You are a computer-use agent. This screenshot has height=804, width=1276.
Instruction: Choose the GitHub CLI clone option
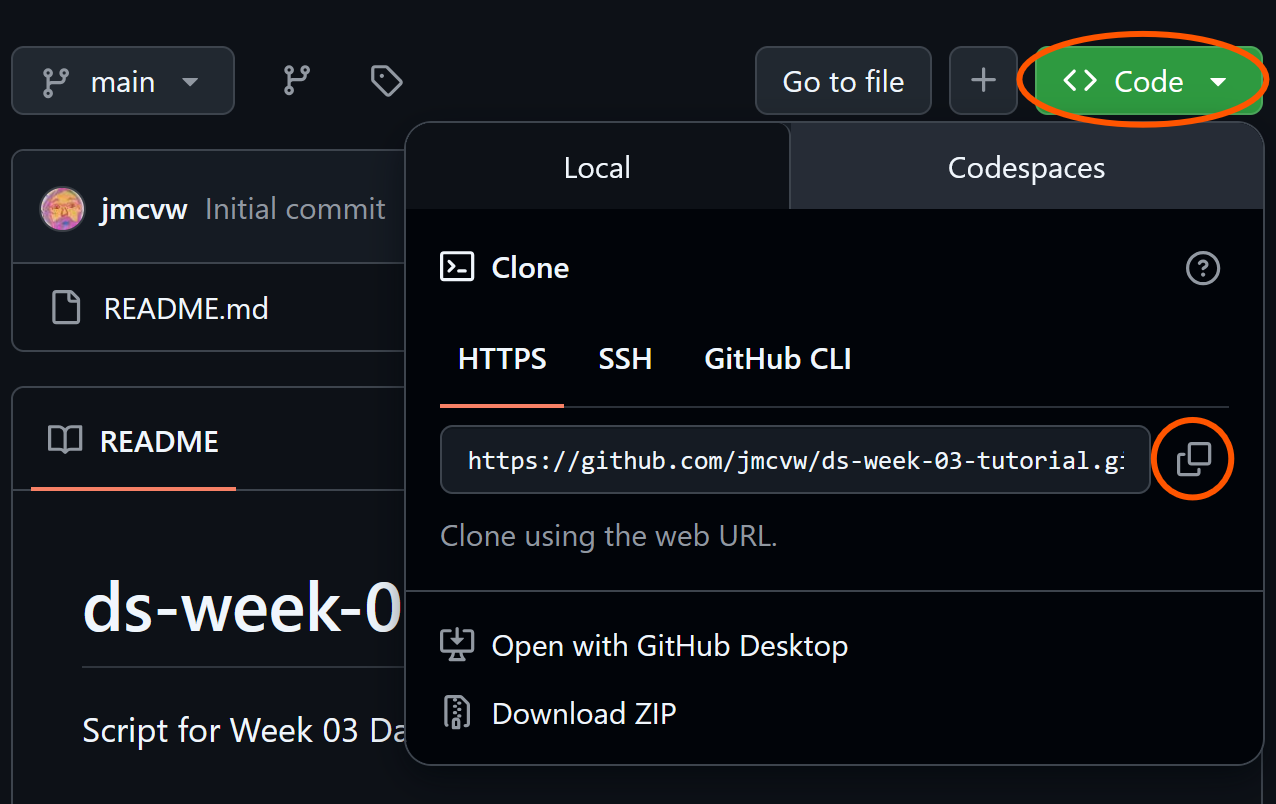pyautogui.click(x=777, y=359)
